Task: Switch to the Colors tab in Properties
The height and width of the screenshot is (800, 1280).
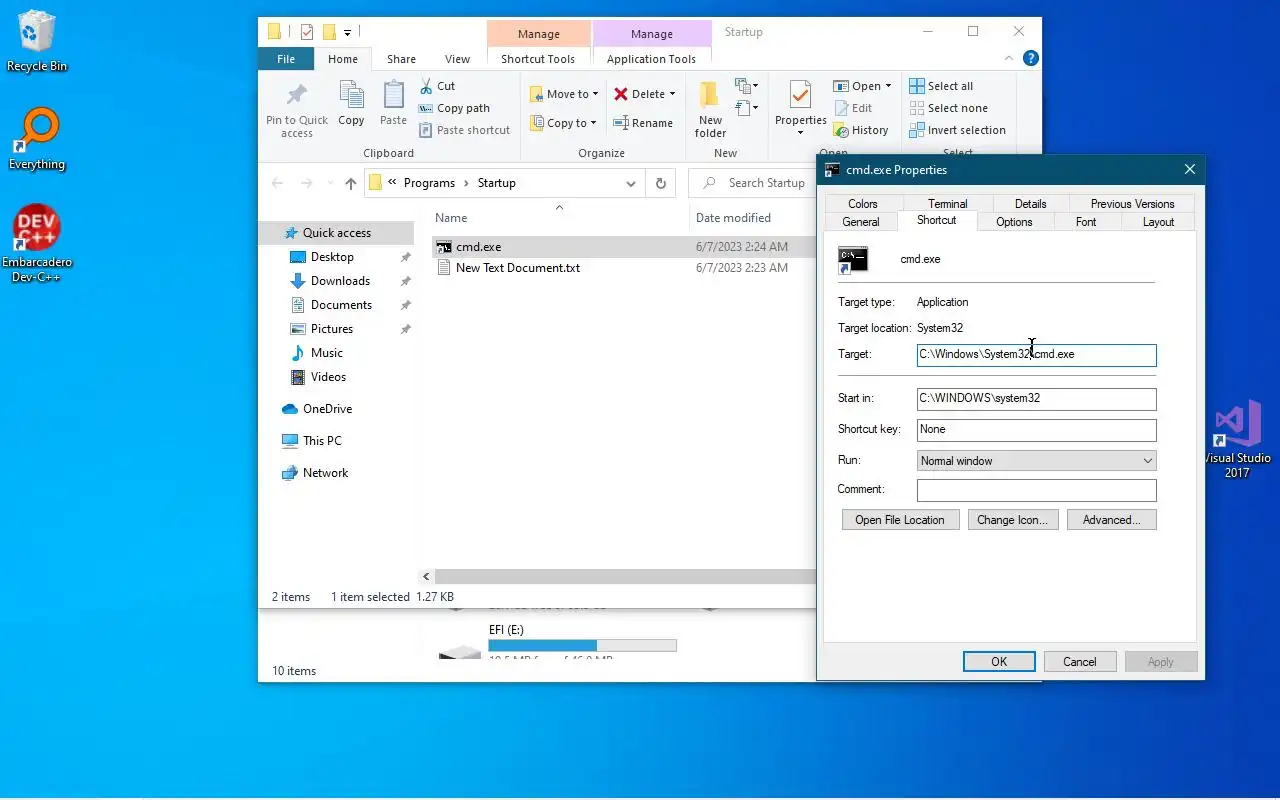Action: [x=863, y=204]
